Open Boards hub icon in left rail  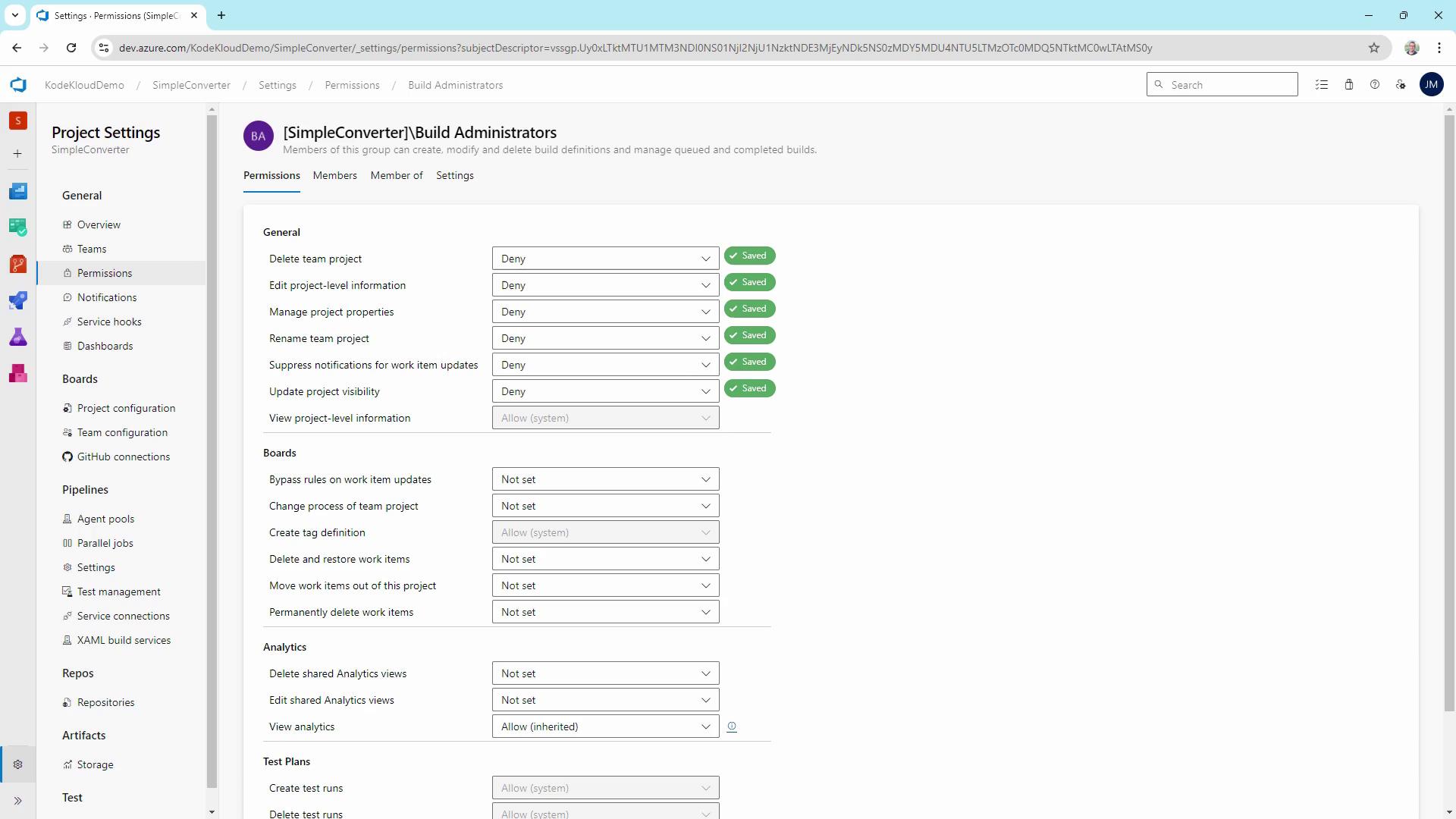pyautogui.click(x=18, y=227)
